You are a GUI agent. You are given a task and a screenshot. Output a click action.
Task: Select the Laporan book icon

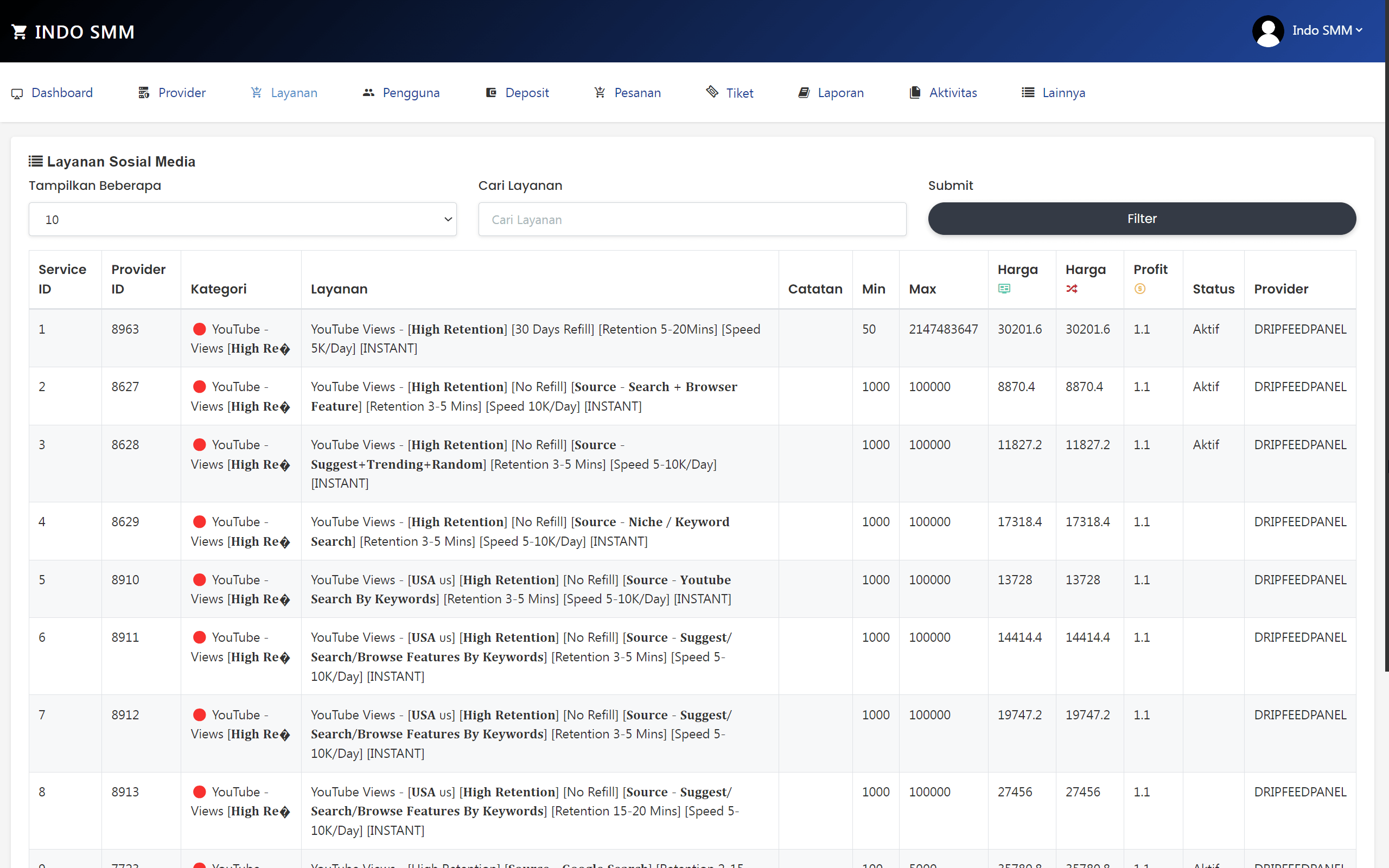(x=803, y=92)
